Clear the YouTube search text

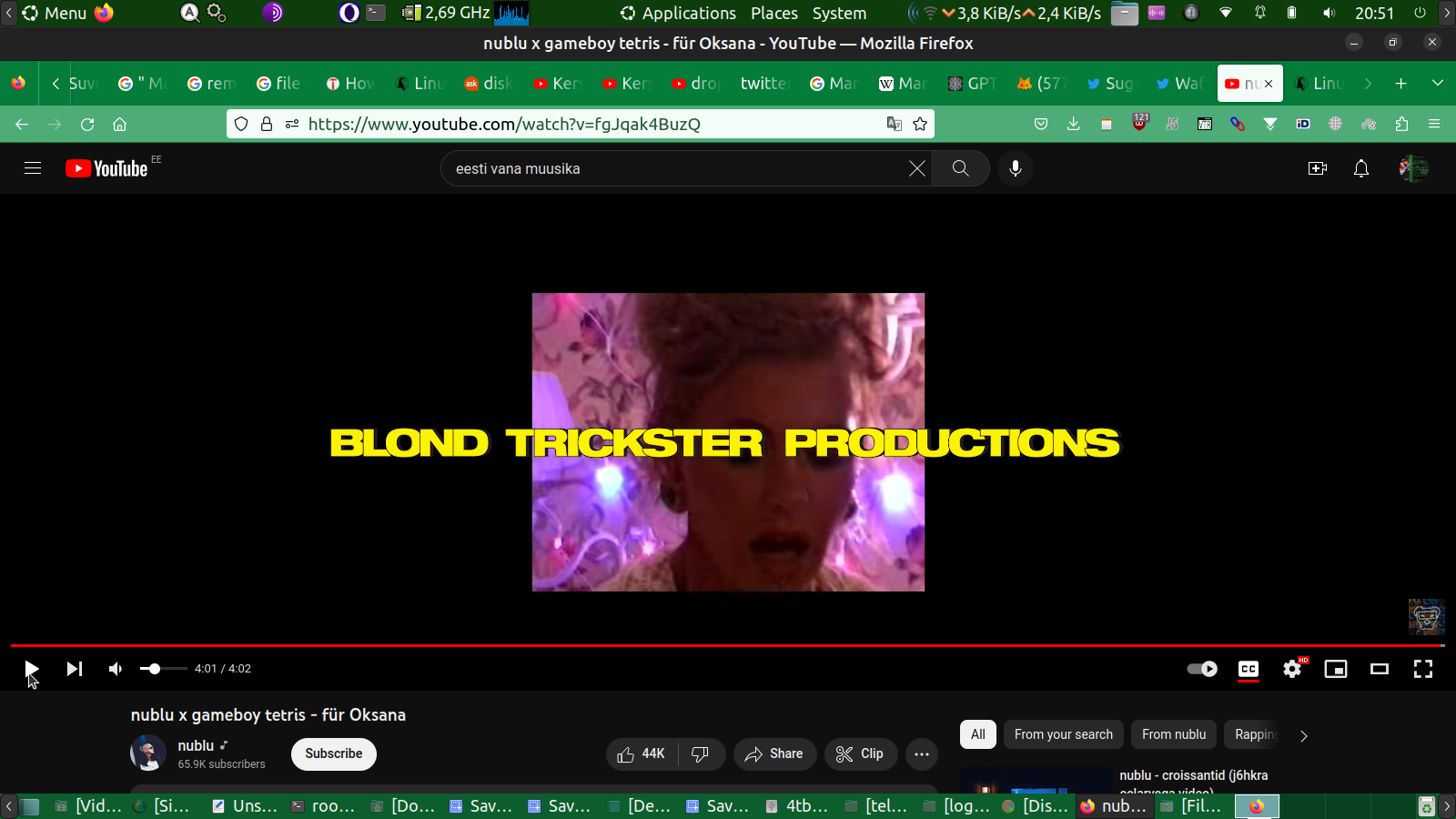(917, 168)
